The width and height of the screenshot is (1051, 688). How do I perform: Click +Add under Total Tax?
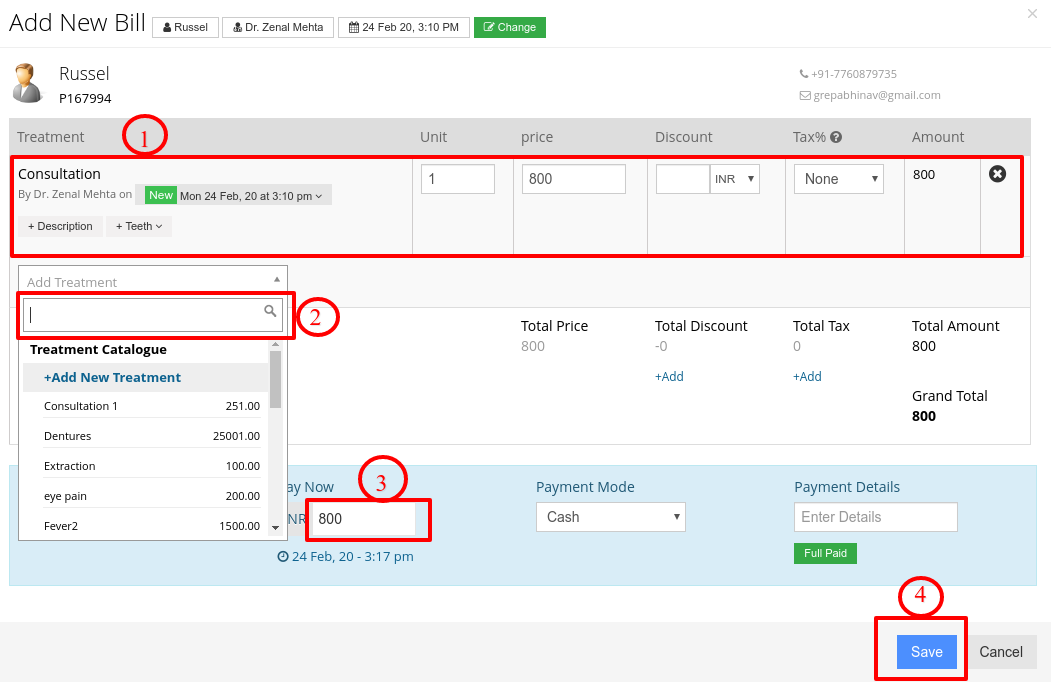click(807, 377)
